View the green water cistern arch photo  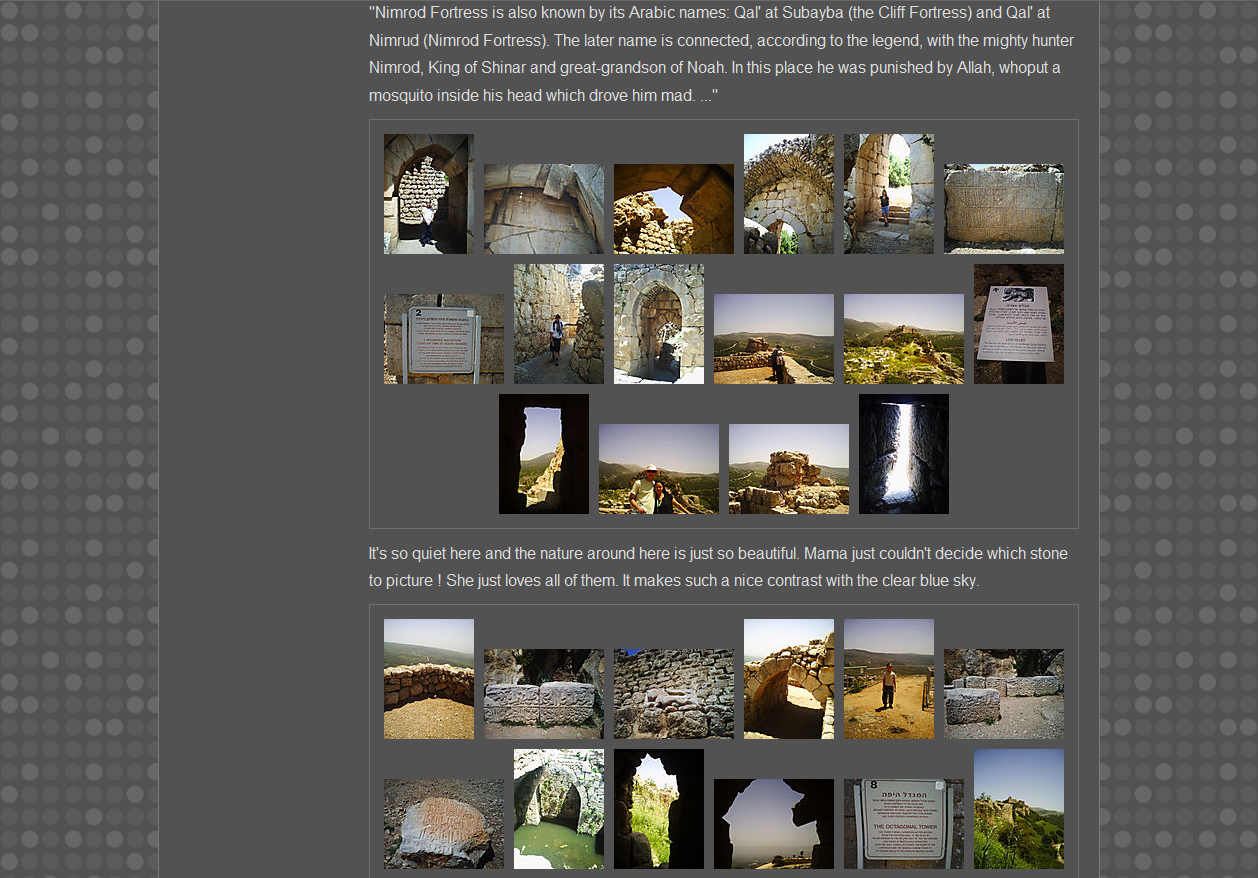click(x=558, y=808)
